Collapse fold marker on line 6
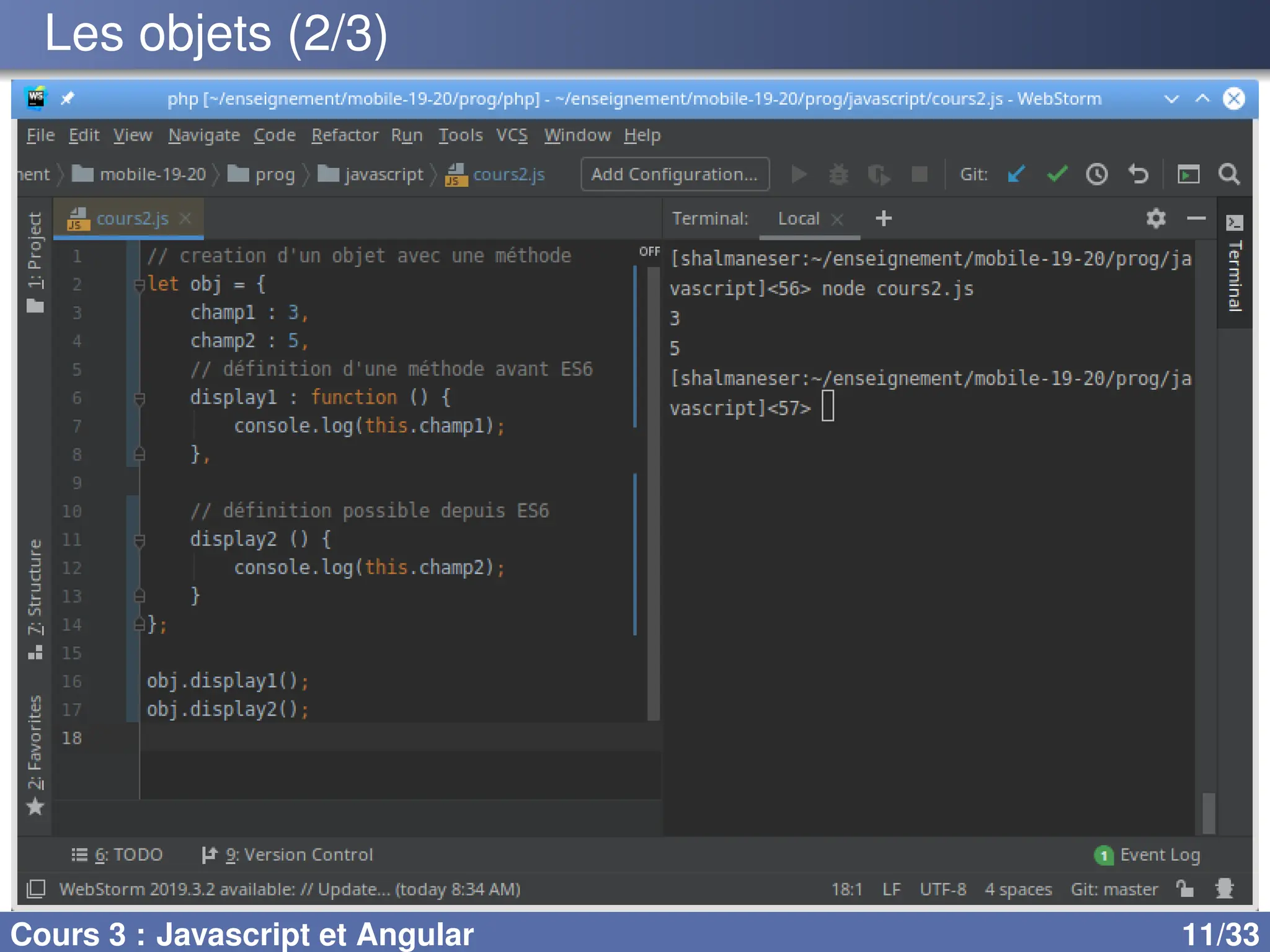Image resolution: width=1270 pixels, height=952 pixels. pyautogui.click(x=140, y=399)
